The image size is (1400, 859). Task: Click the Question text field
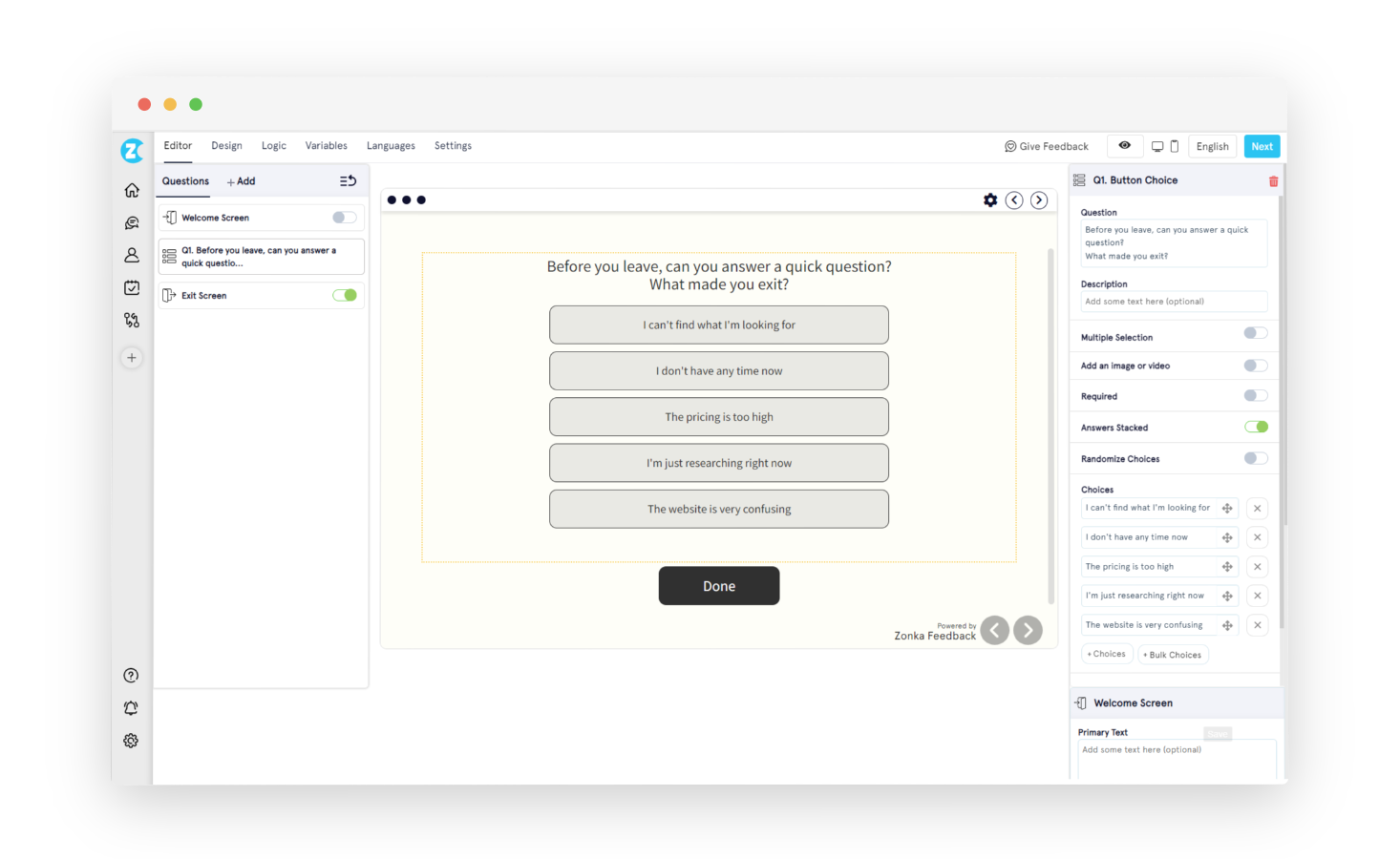click(x=1174, y=243)
